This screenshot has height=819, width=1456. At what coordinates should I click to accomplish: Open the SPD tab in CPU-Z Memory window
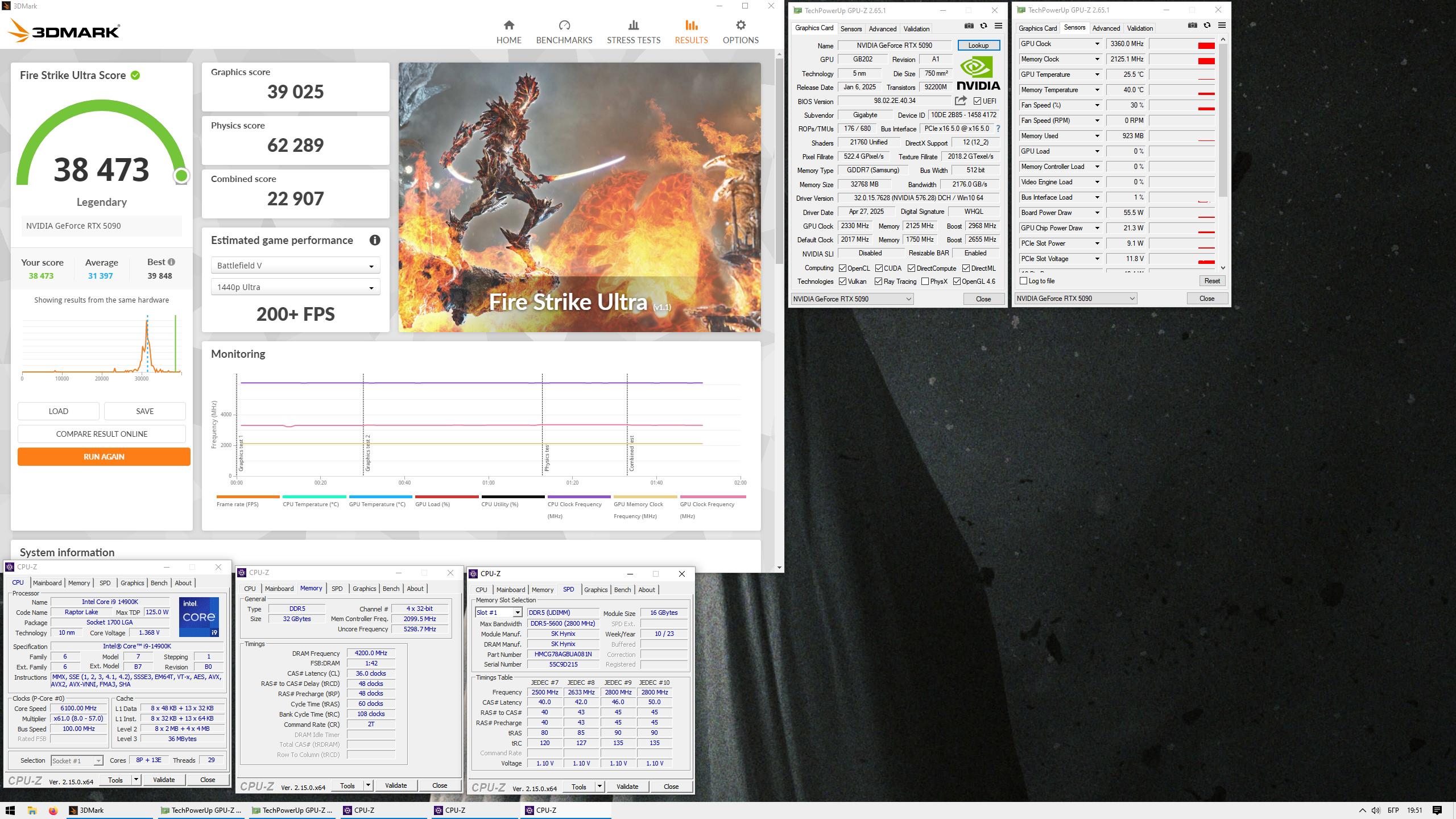coord(337,589)
